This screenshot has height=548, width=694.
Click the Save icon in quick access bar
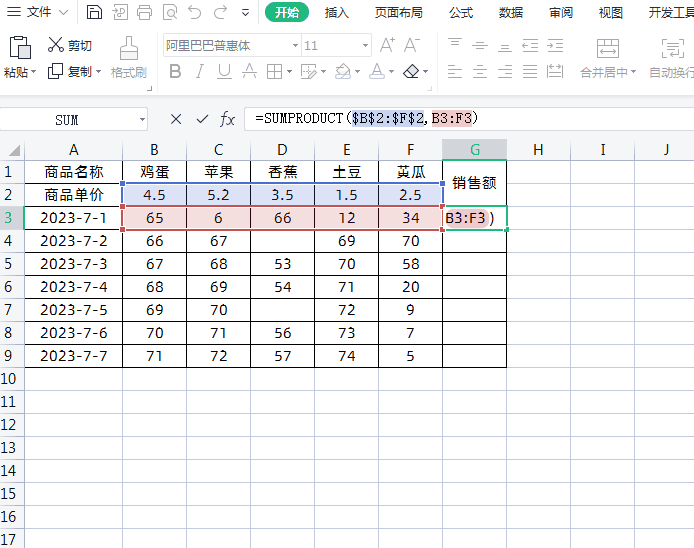click(x=94, y=12)
